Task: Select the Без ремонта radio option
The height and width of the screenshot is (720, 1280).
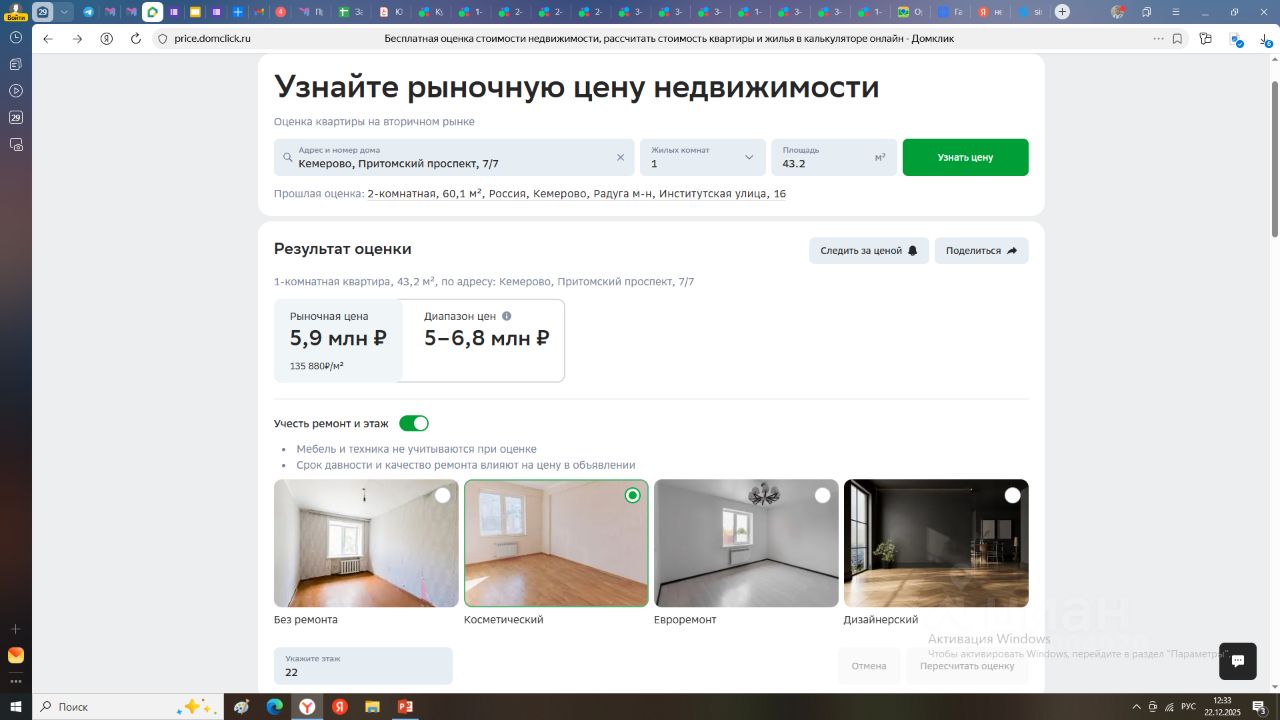Action: (442, 495)
